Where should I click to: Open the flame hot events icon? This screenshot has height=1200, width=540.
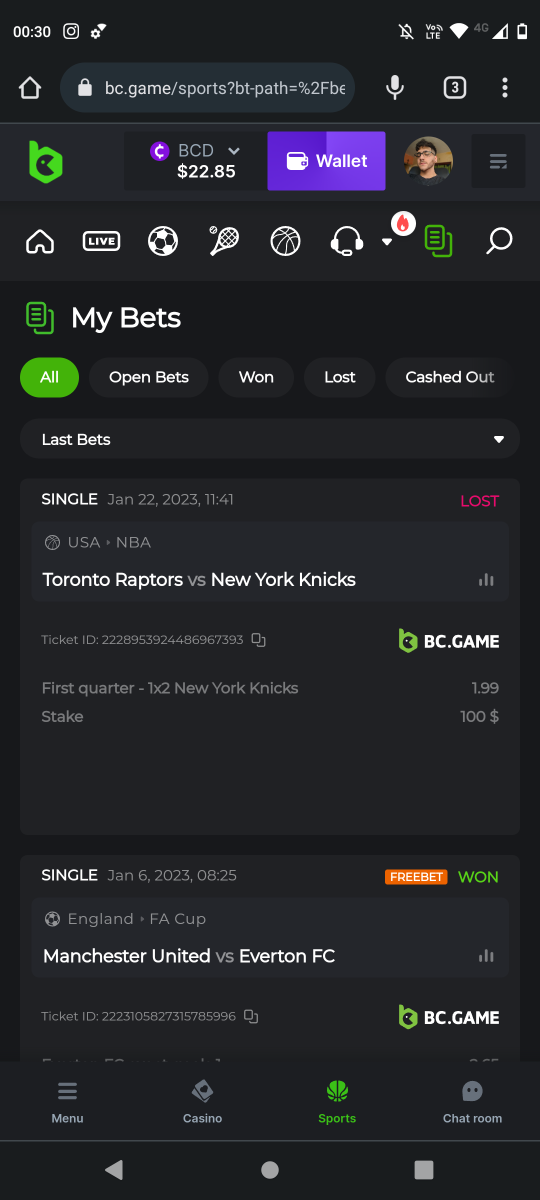(403, 224)
